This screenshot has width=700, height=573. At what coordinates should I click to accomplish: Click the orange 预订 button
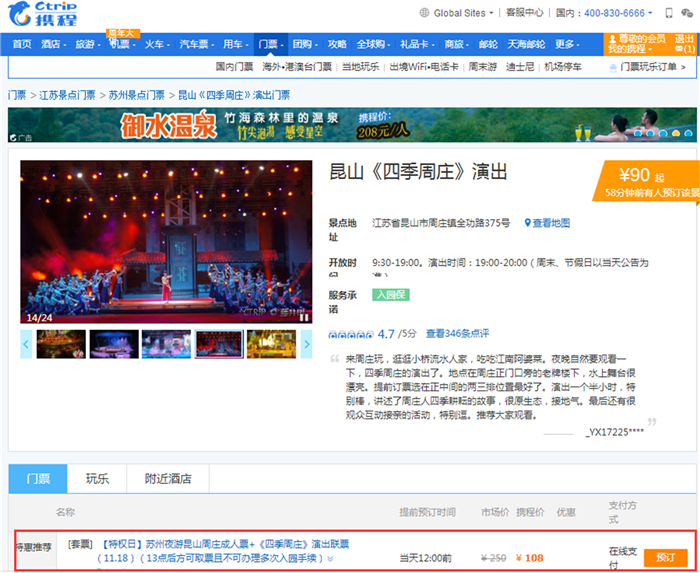coord(664,557)
